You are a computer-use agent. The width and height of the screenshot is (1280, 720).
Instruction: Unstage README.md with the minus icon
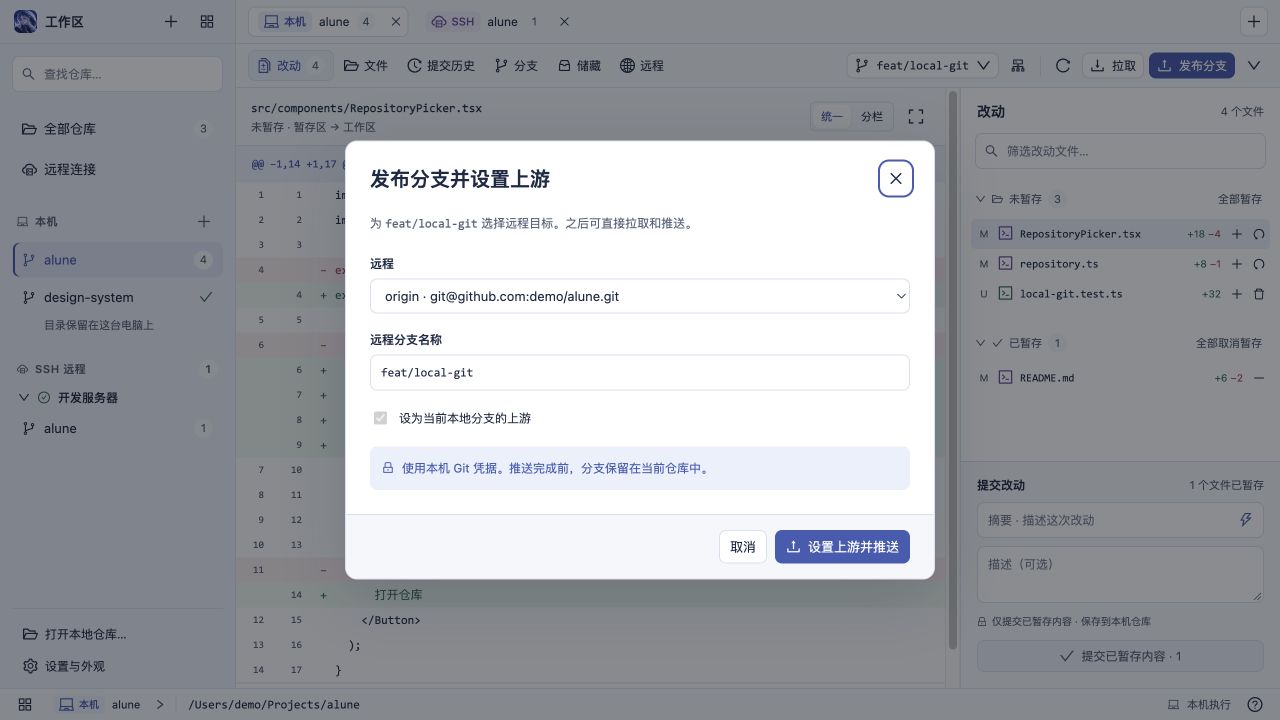[x=1259, y=378]
